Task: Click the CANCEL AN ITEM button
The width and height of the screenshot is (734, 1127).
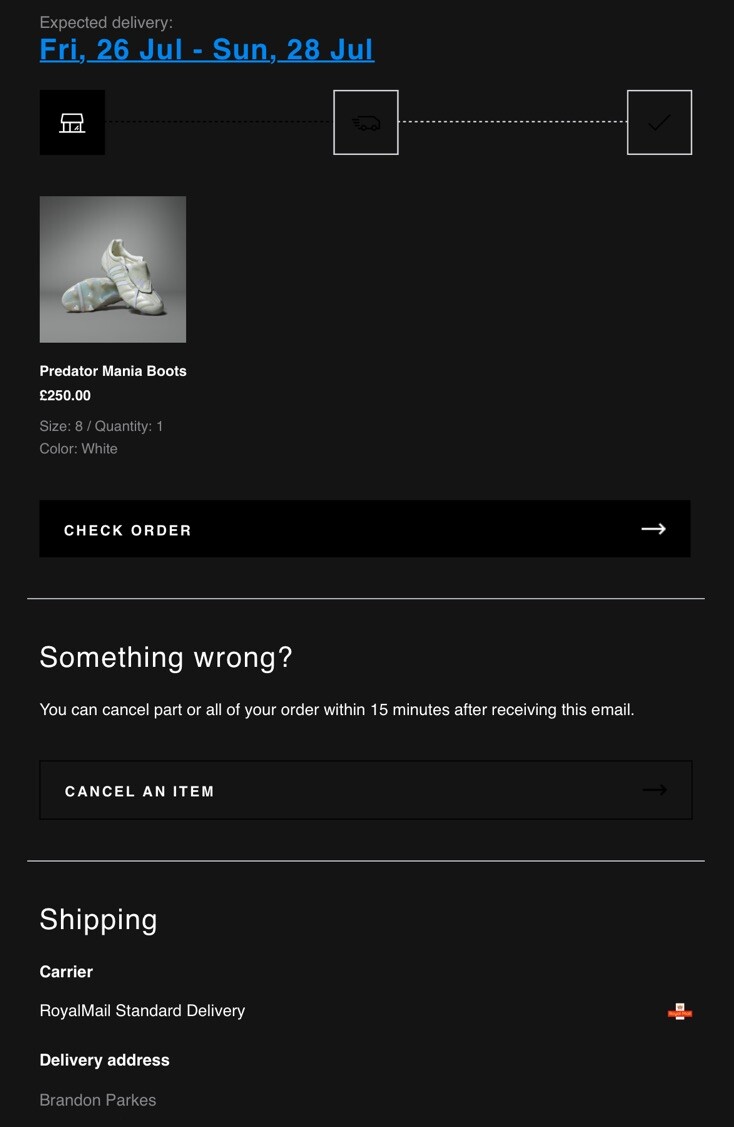Action: click(x=366, y=790)
